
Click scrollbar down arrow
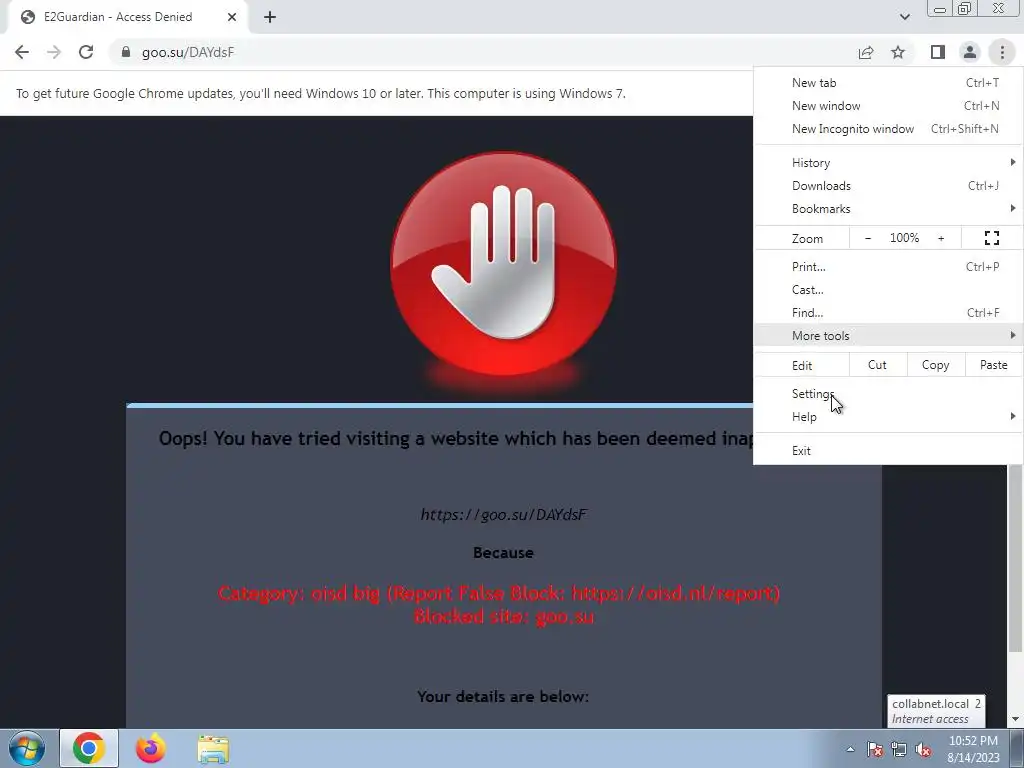1014,719
